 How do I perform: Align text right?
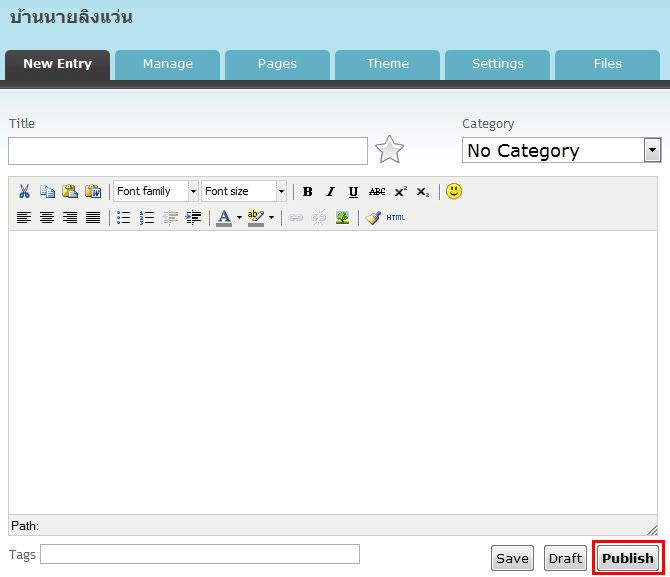(x=70, y=218)
